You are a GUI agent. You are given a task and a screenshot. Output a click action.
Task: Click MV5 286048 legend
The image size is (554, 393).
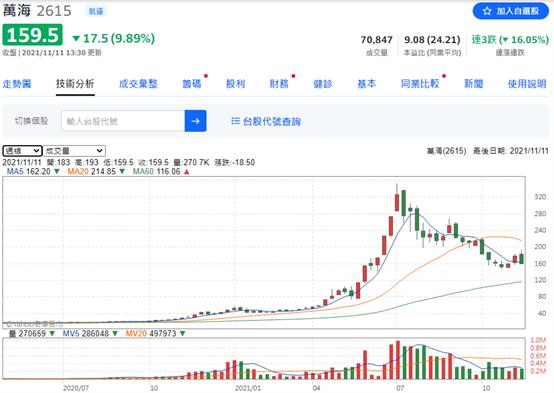90,333
